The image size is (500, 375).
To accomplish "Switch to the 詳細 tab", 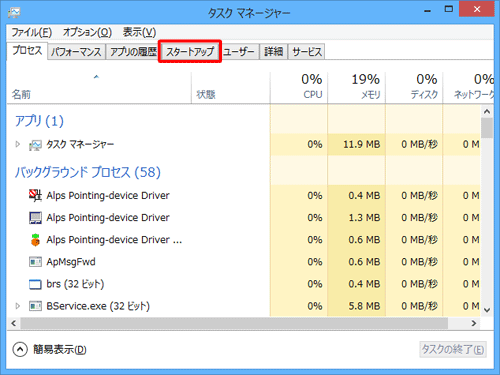I will 273,52.
